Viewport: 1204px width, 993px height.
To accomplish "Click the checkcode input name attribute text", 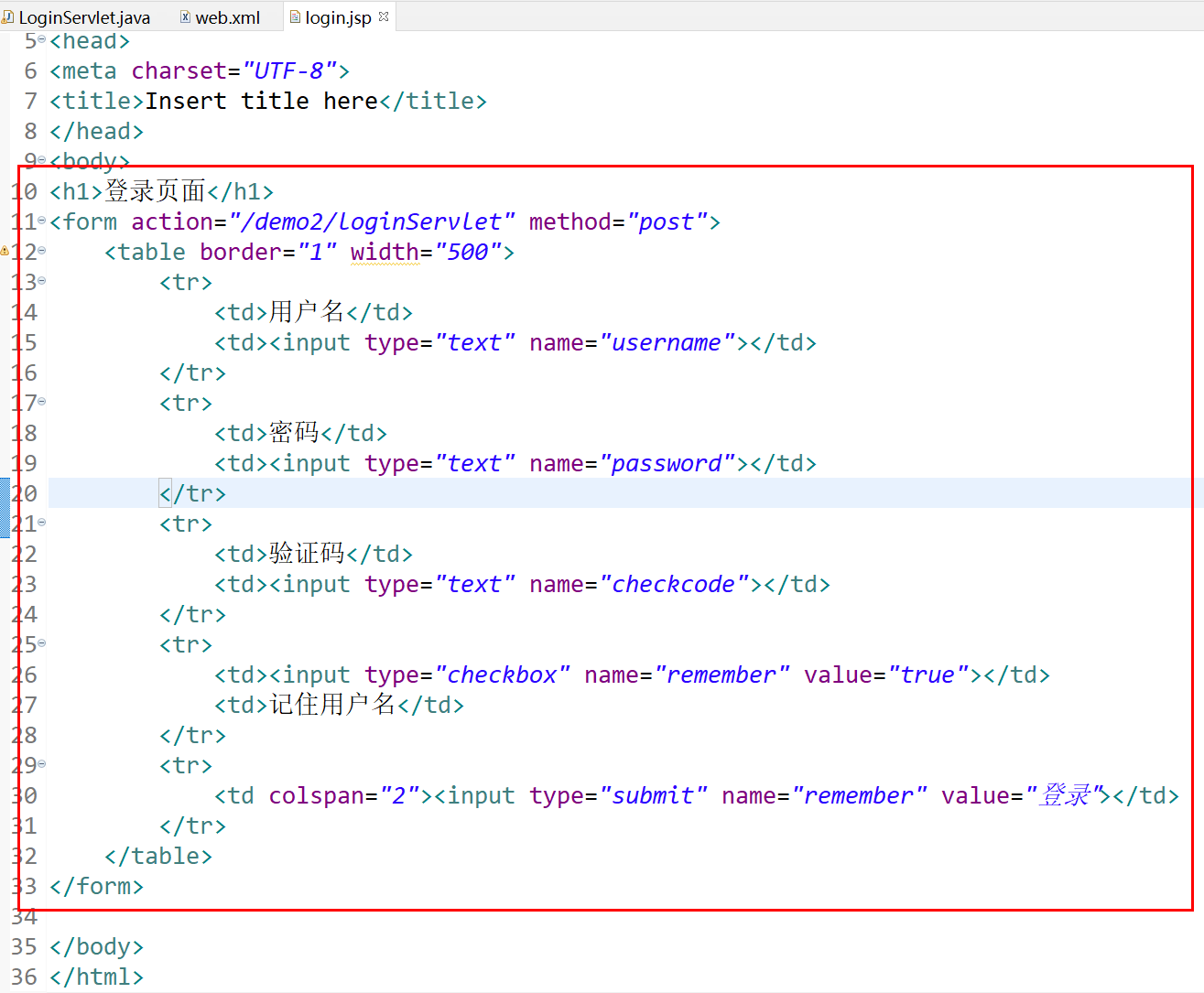I will click(x=673, y=584).
